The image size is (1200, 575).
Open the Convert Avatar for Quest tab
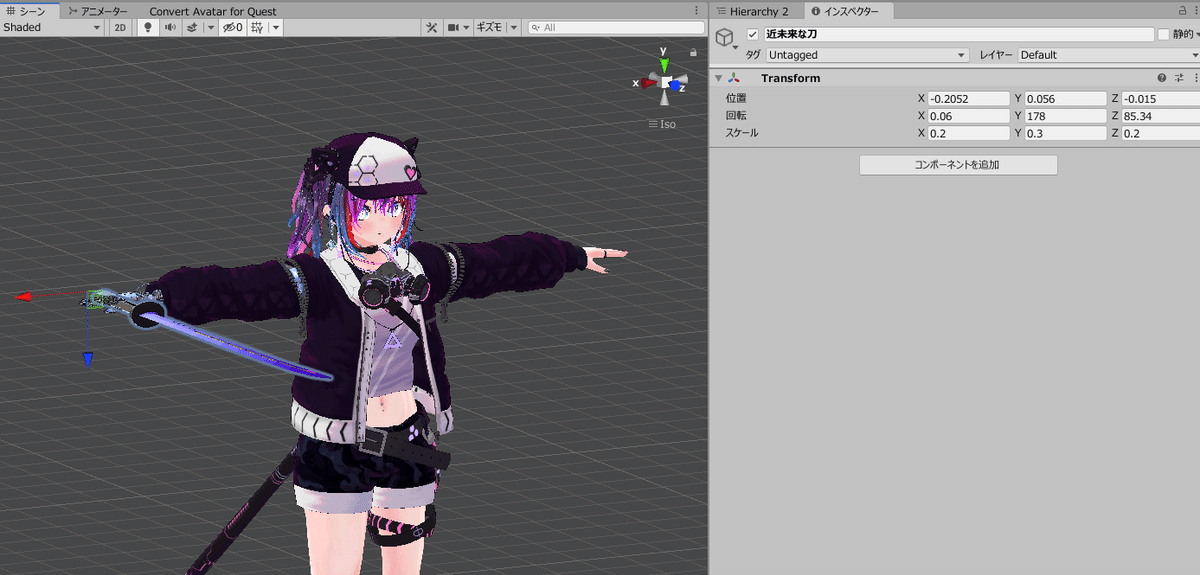(x=212, y=11)
